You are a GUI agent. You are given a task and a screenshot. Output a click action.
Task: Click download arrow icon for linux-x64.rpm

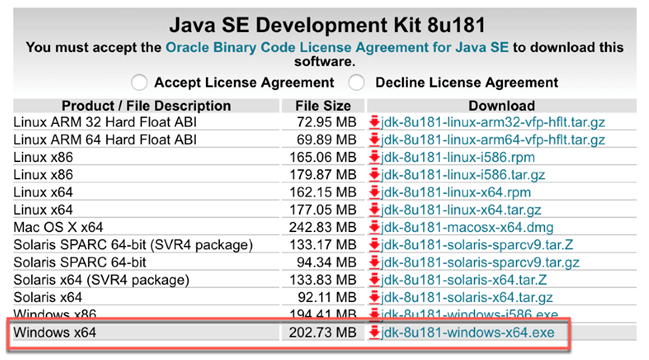[x=375, y=192]
